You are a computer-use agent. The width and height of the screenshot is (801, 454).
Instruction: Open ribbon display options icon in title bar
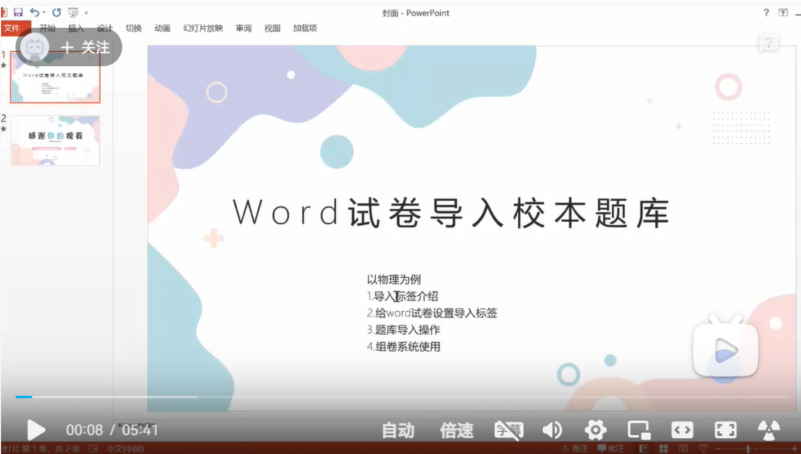coord(783,13)
